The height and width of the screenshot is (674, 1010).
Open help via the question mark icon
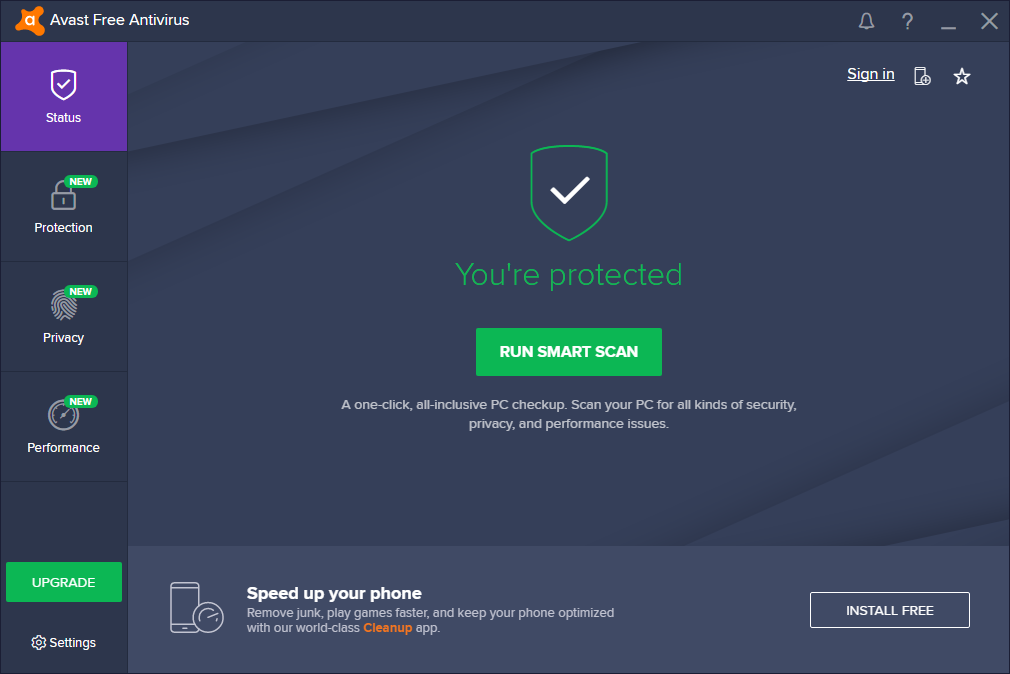[907, 21]
